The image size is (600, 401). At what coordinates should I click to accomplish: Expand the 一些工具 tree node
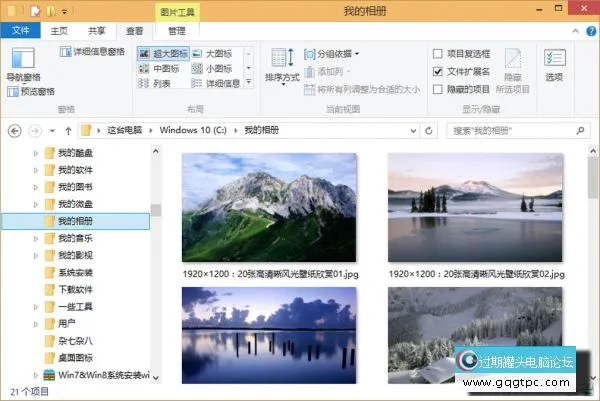coord(36,307)
